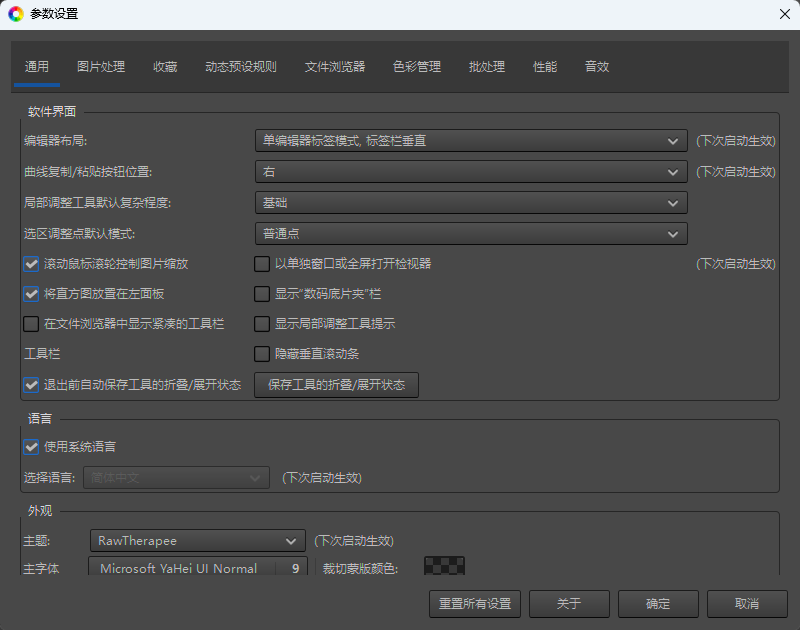Open the 音效 tab
The image size is (800, 630).
pos(597,67)
